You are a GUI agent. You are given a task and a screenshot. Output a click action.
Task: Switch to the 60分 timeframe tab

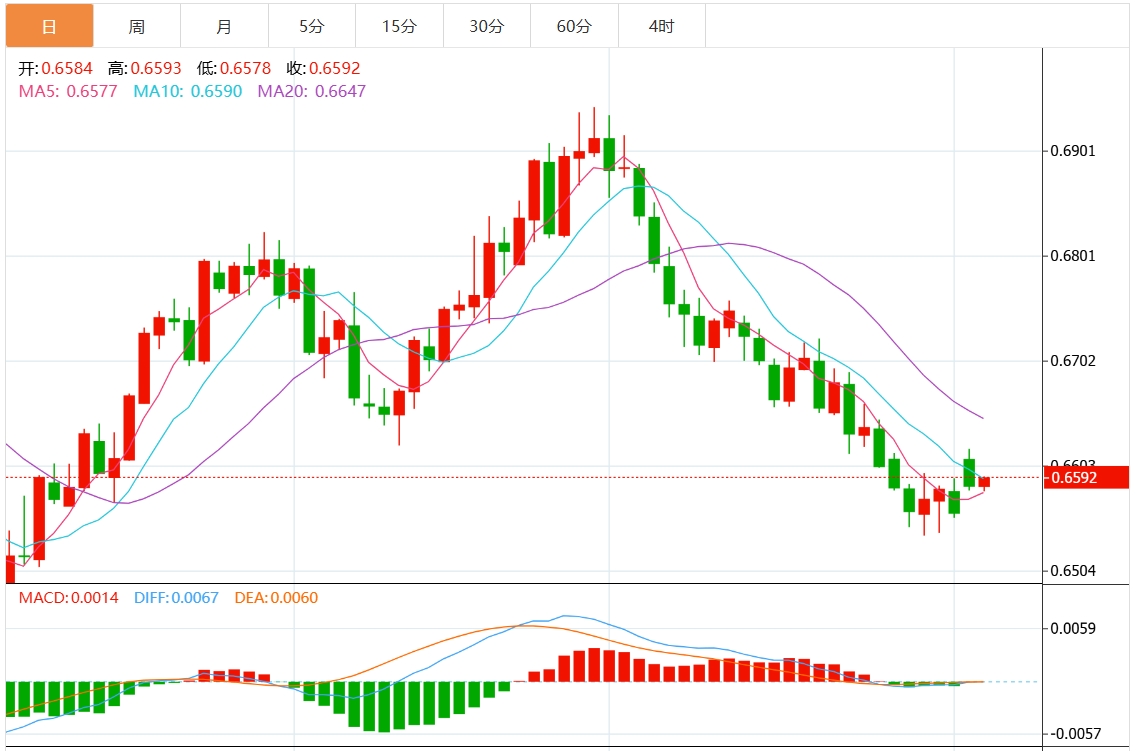coord(574,26)
